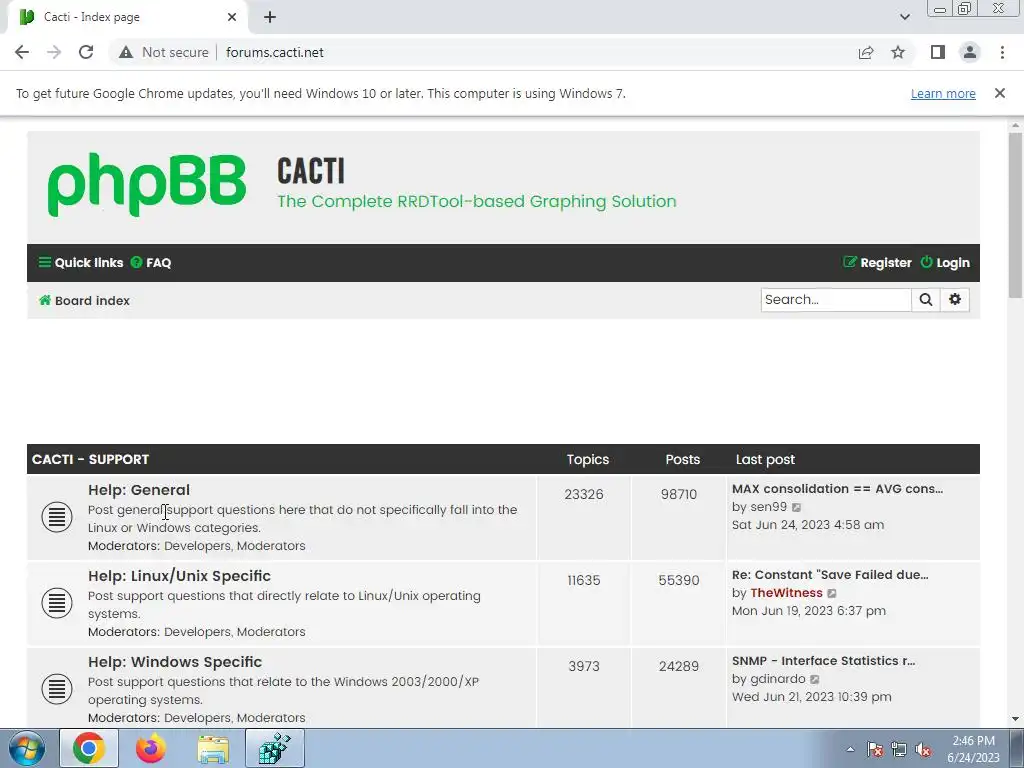Open the Developers moderators link under Help: General
Image resolution: width=1024 pixels, height=768 pixels.
pos(197,546)
